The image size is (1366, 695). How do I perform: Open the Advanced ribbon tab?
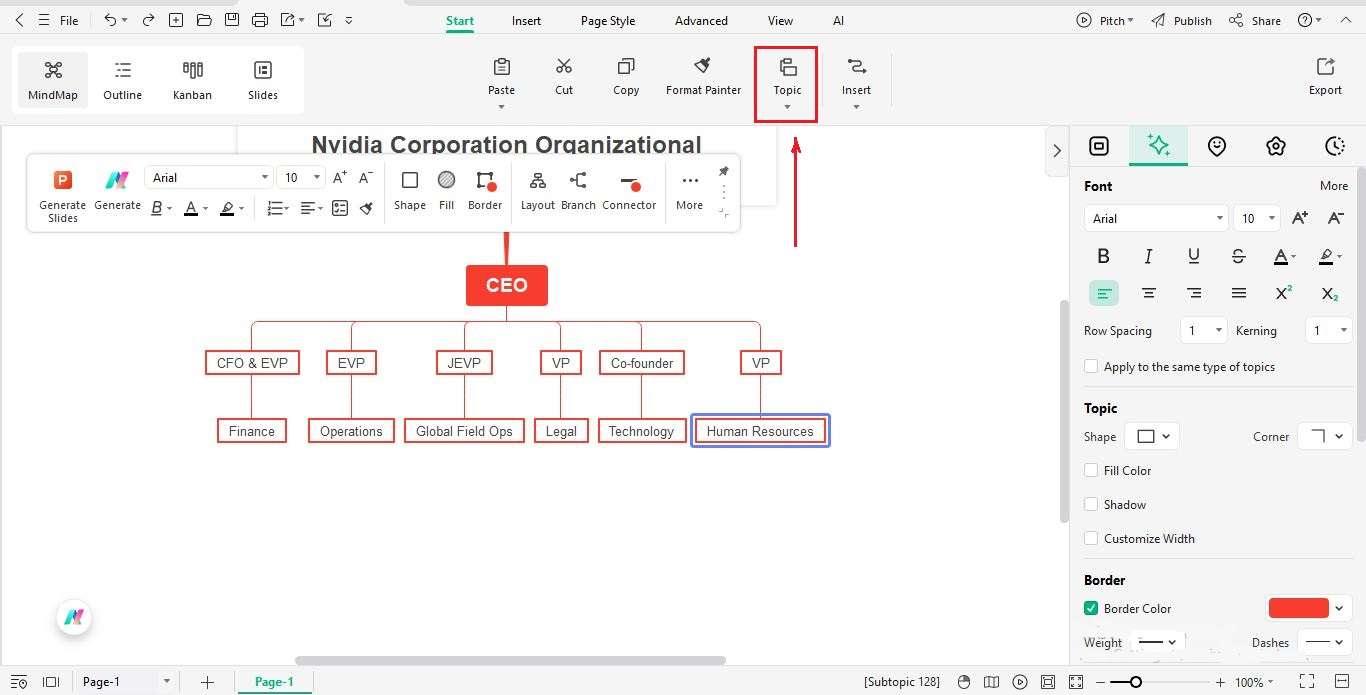click(700, 20)
